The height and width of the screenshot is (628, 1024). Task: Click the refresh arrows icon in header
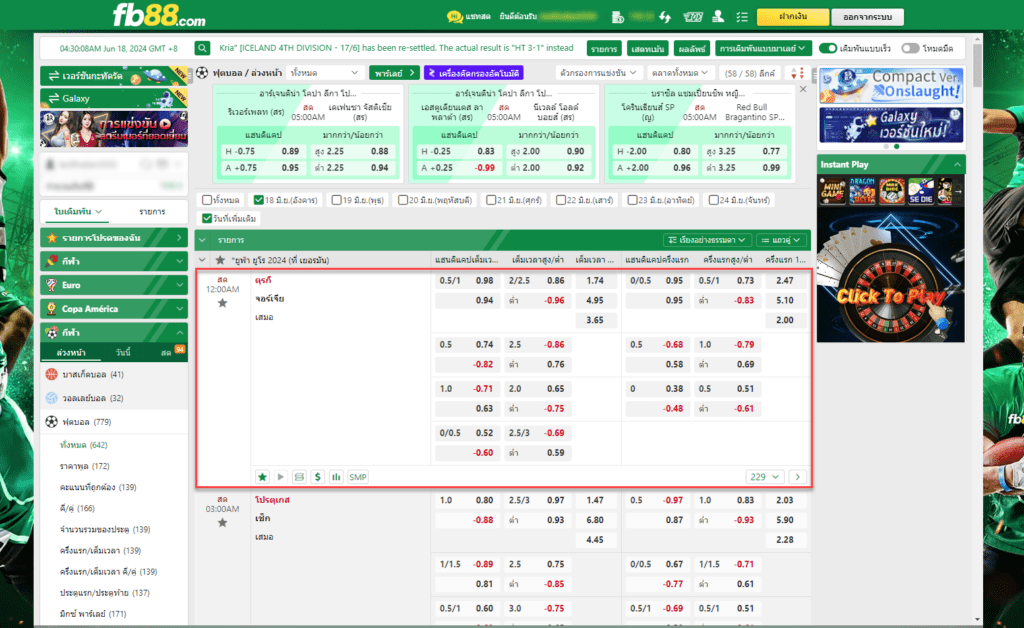(665, 17)
